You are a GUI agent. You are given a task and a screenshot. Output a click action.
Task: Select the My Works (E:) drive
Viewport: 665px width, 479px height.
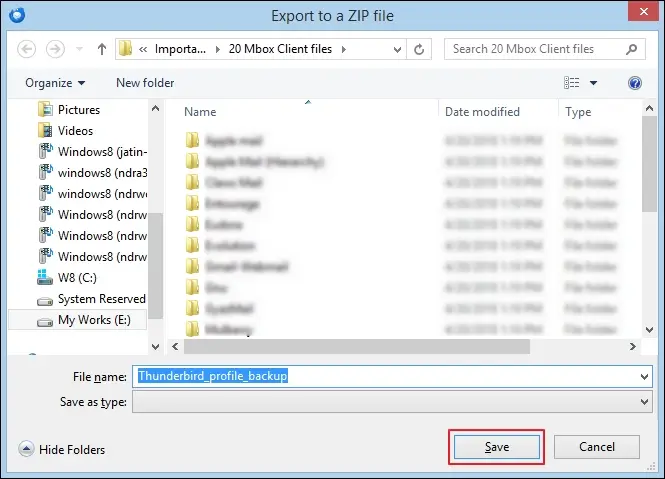coord(94,320)
